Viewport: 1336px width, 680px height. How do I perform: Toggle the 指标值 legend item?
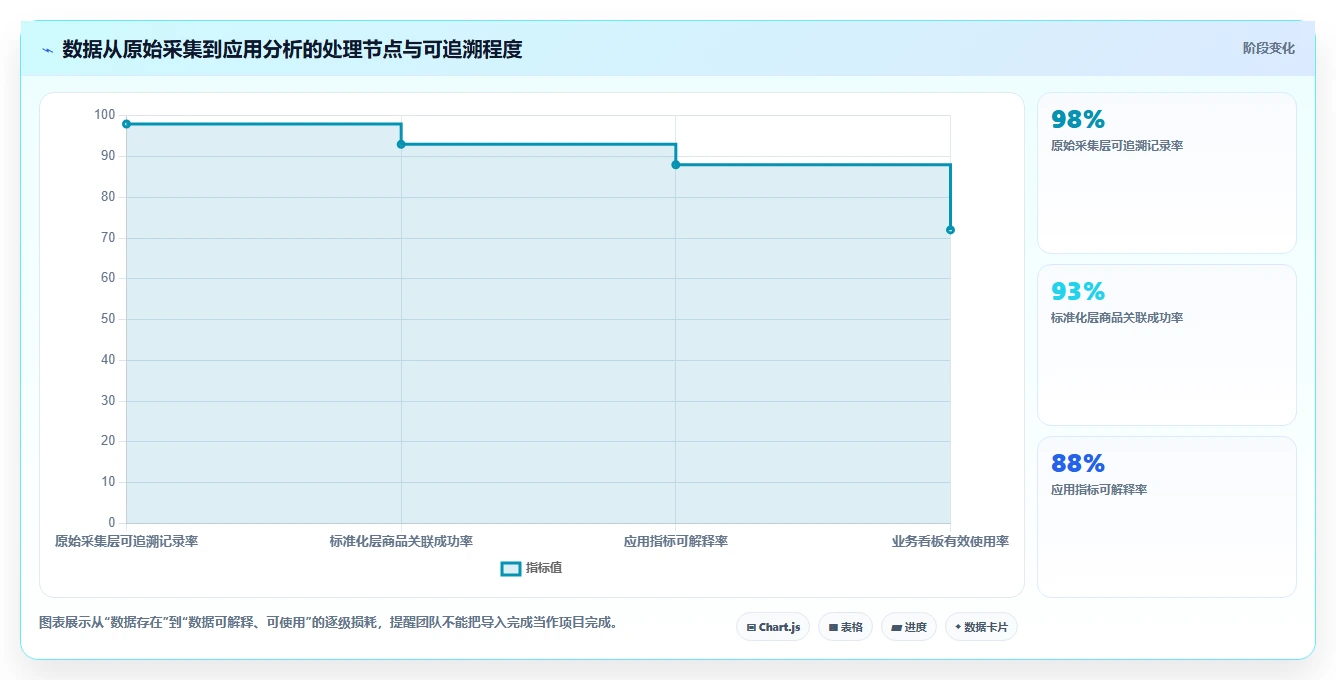click(531, 568)
